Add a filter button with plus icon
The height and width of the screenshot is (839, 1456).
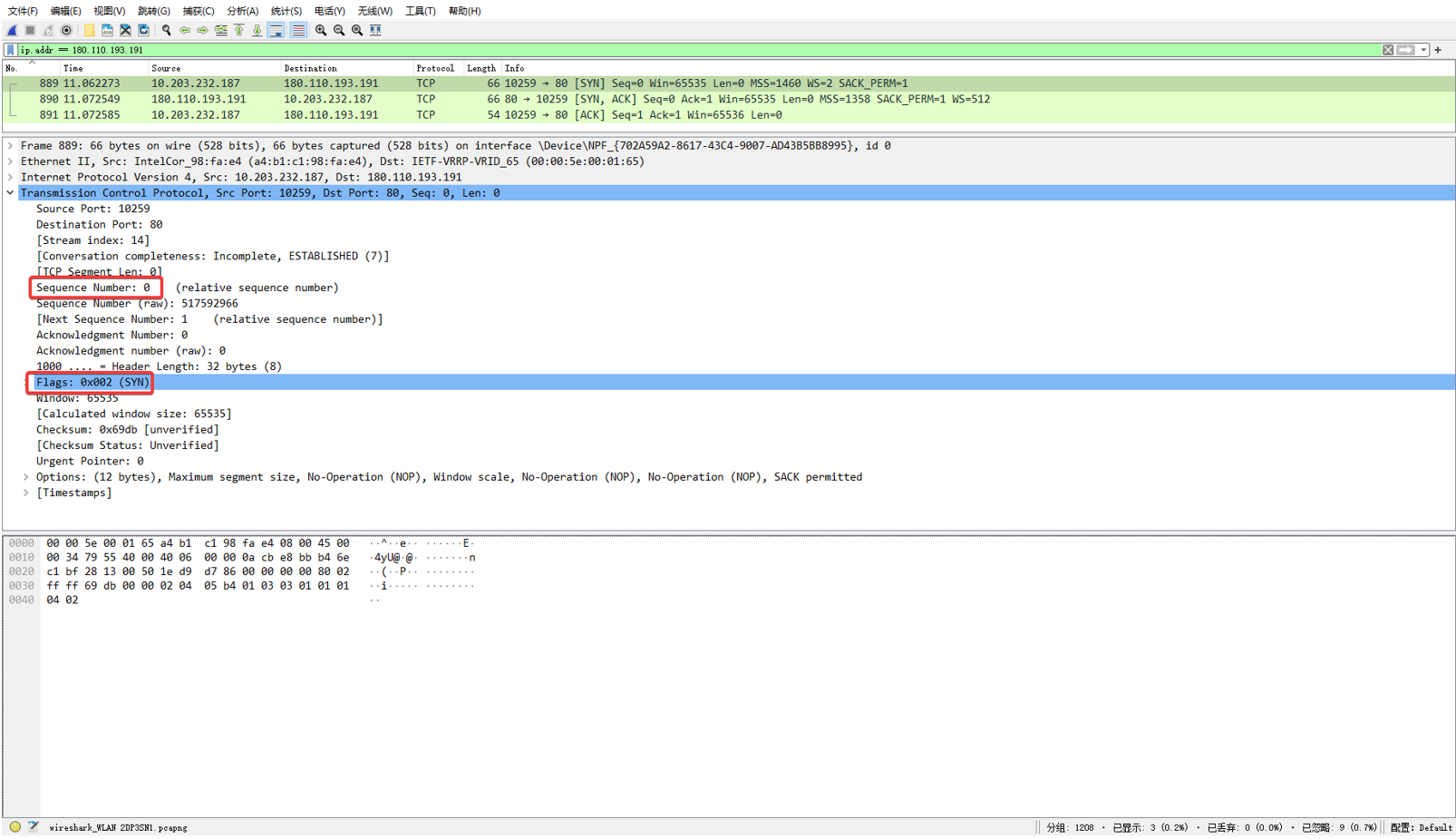coord(1438,50)
